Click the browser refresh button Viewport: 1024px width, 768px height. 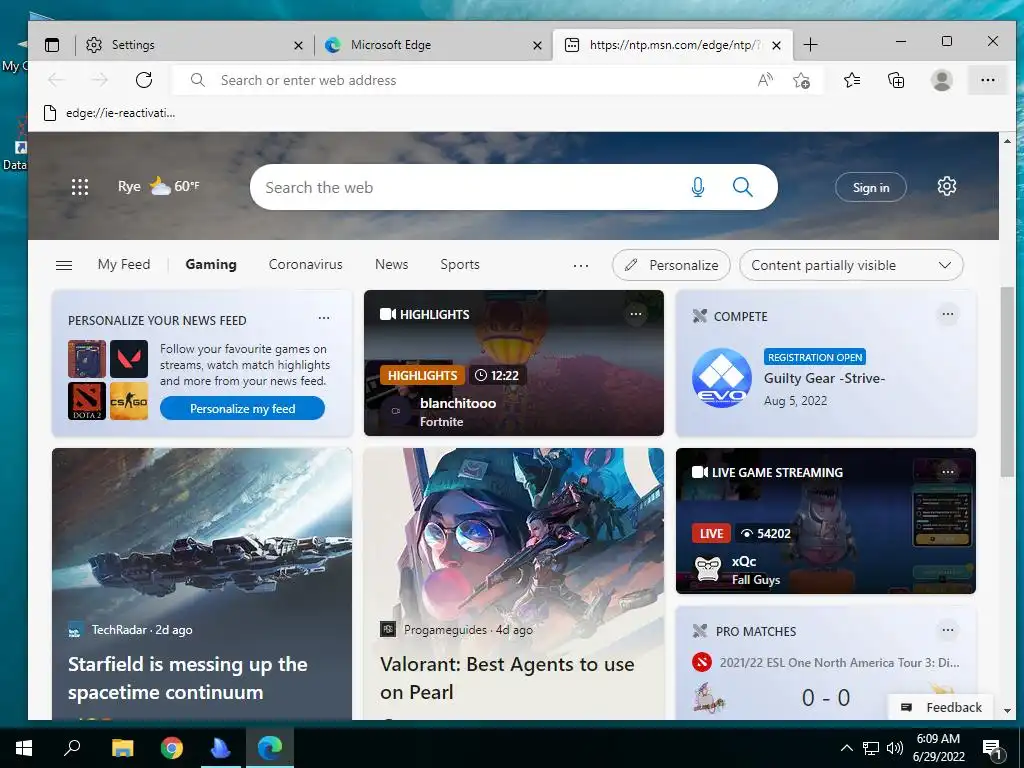(x=144, y=80)
